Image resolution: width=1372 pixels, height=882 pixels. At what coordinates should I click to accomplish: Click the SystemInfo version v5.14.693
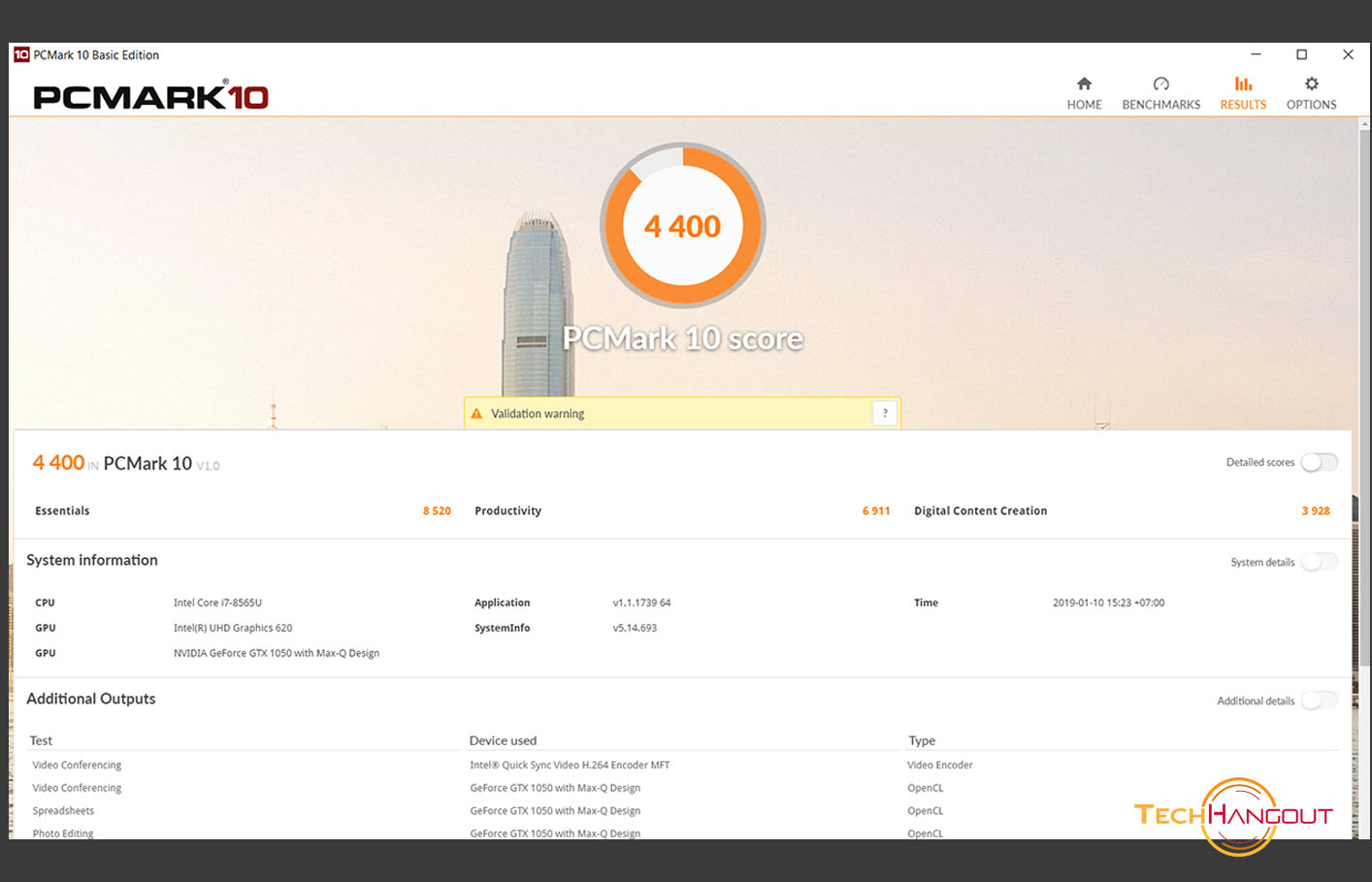pyautogui.click(x=635, y=628)
